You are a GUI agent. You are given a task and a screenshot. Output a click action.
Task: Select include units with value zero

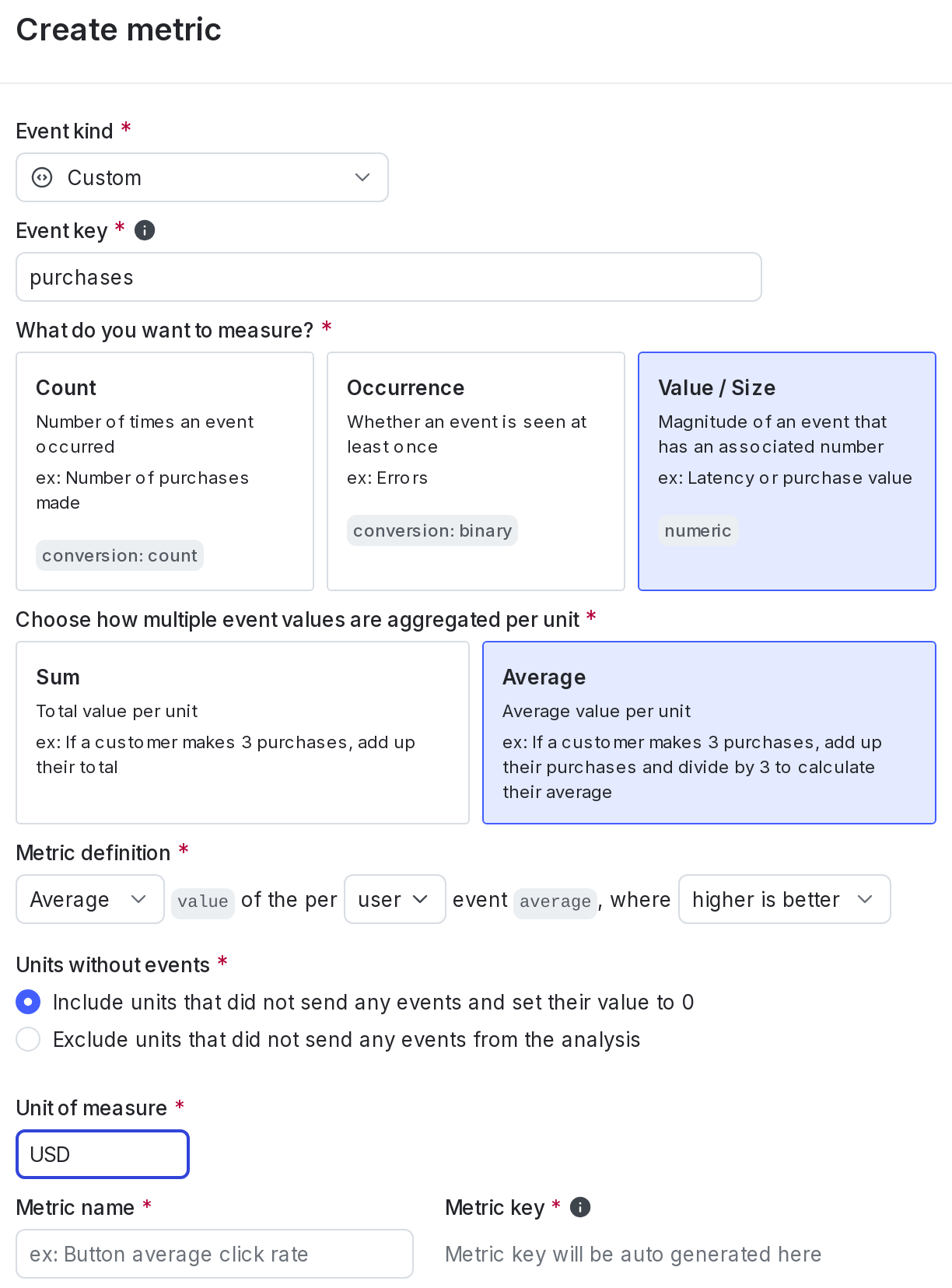pos(28,1002)
